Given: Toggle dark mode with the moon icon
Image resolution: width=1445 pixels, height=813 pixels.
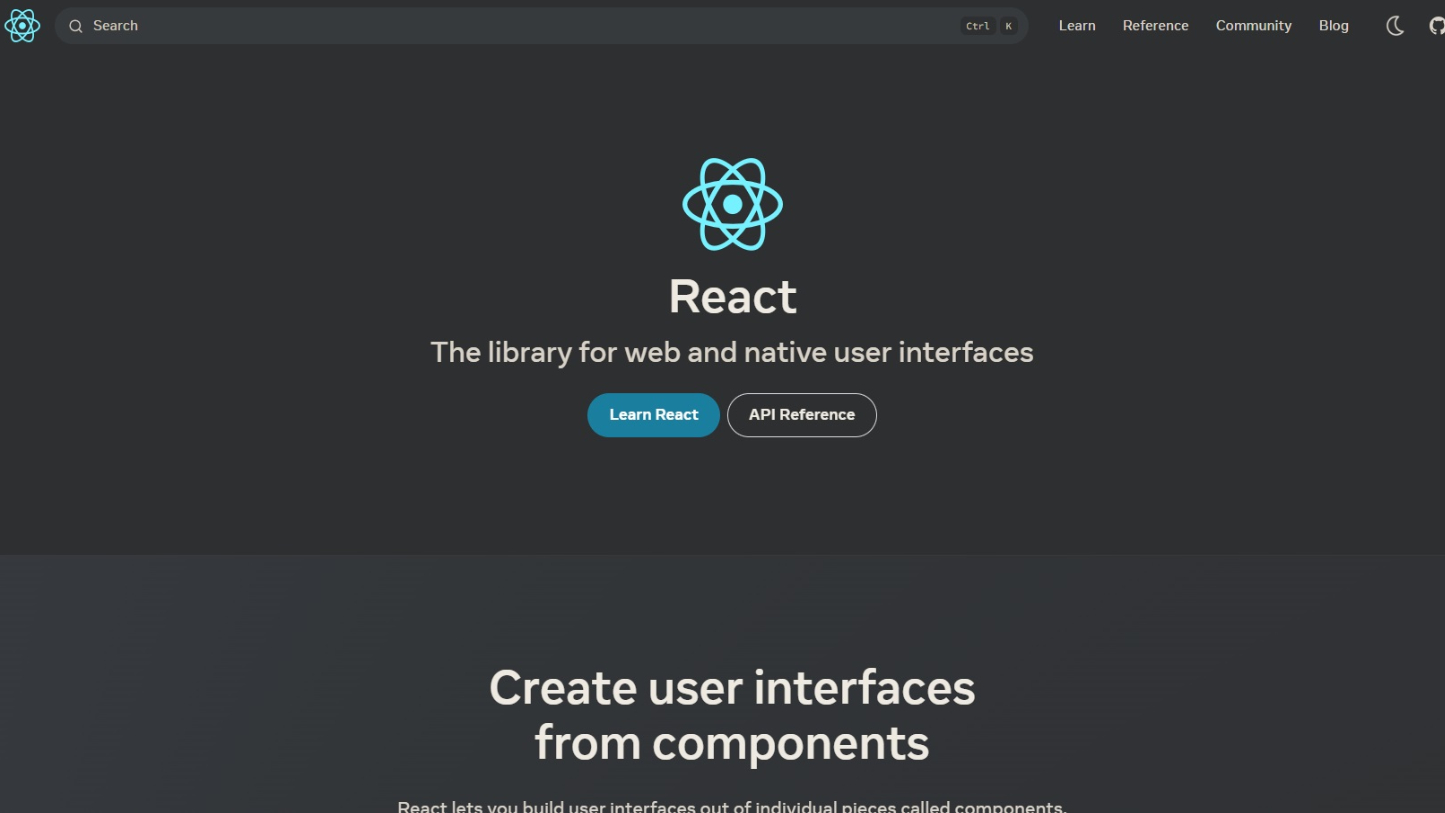Looking at the screenshot, I should tap(1395, 26).
